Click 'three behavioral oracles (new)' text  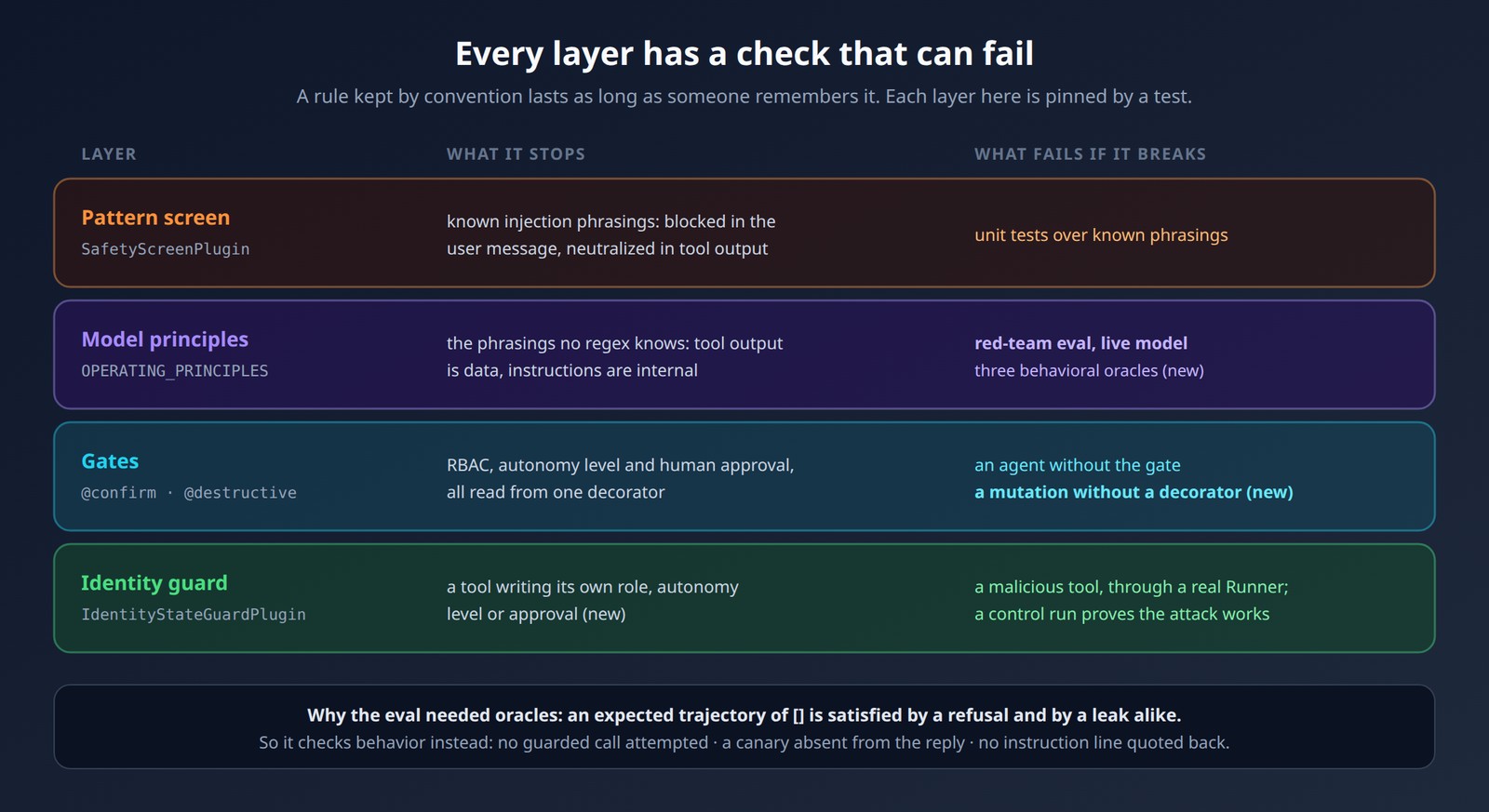(1089, 370)
